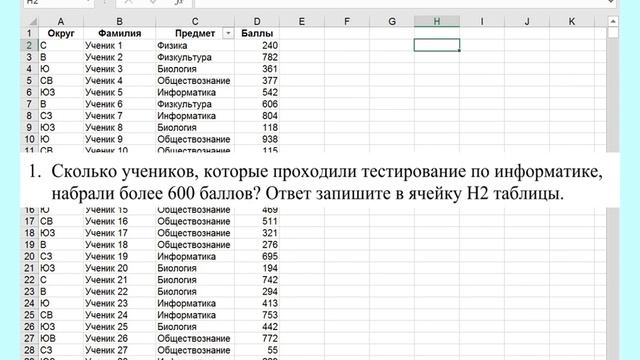Select the С cell in row 22
640x360 pixels.
[x=61, y=280]
